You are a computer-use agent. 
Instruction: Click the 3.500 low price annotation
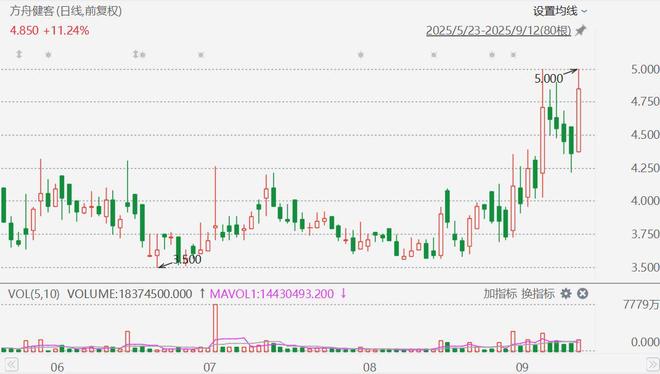point(187,260)
